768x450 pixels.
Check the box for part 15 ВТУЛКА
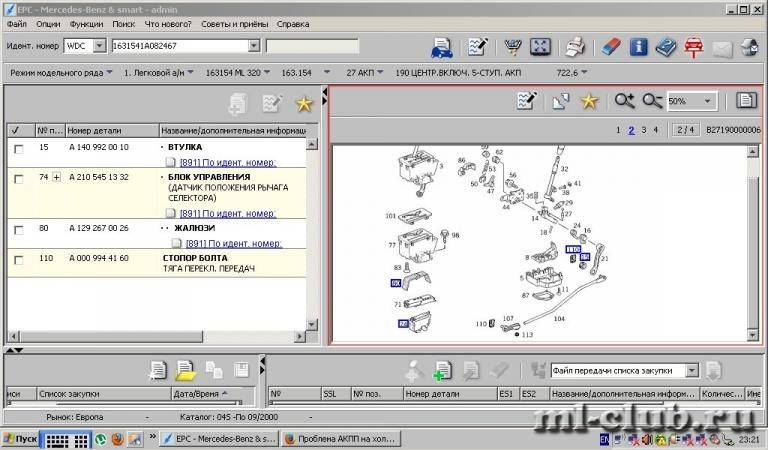click(x=18, y=148)
